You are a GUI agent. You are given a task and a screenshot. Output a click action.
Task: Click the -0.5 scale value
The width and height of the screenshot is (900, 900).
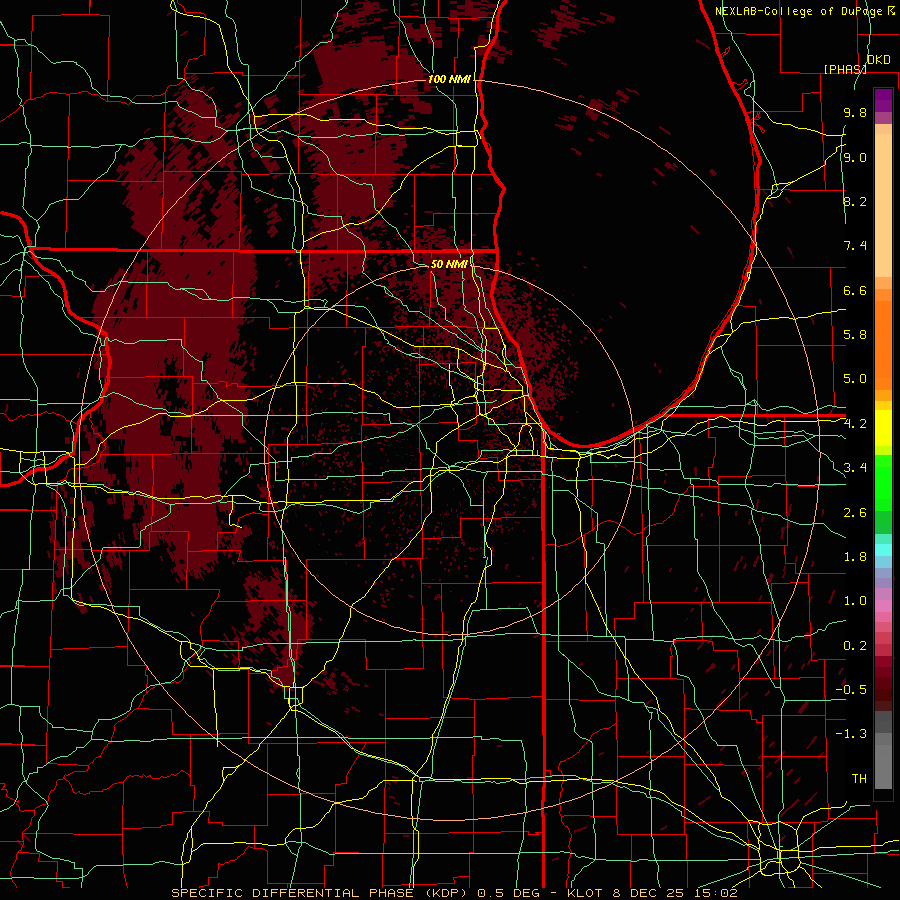tap(851, 690)
